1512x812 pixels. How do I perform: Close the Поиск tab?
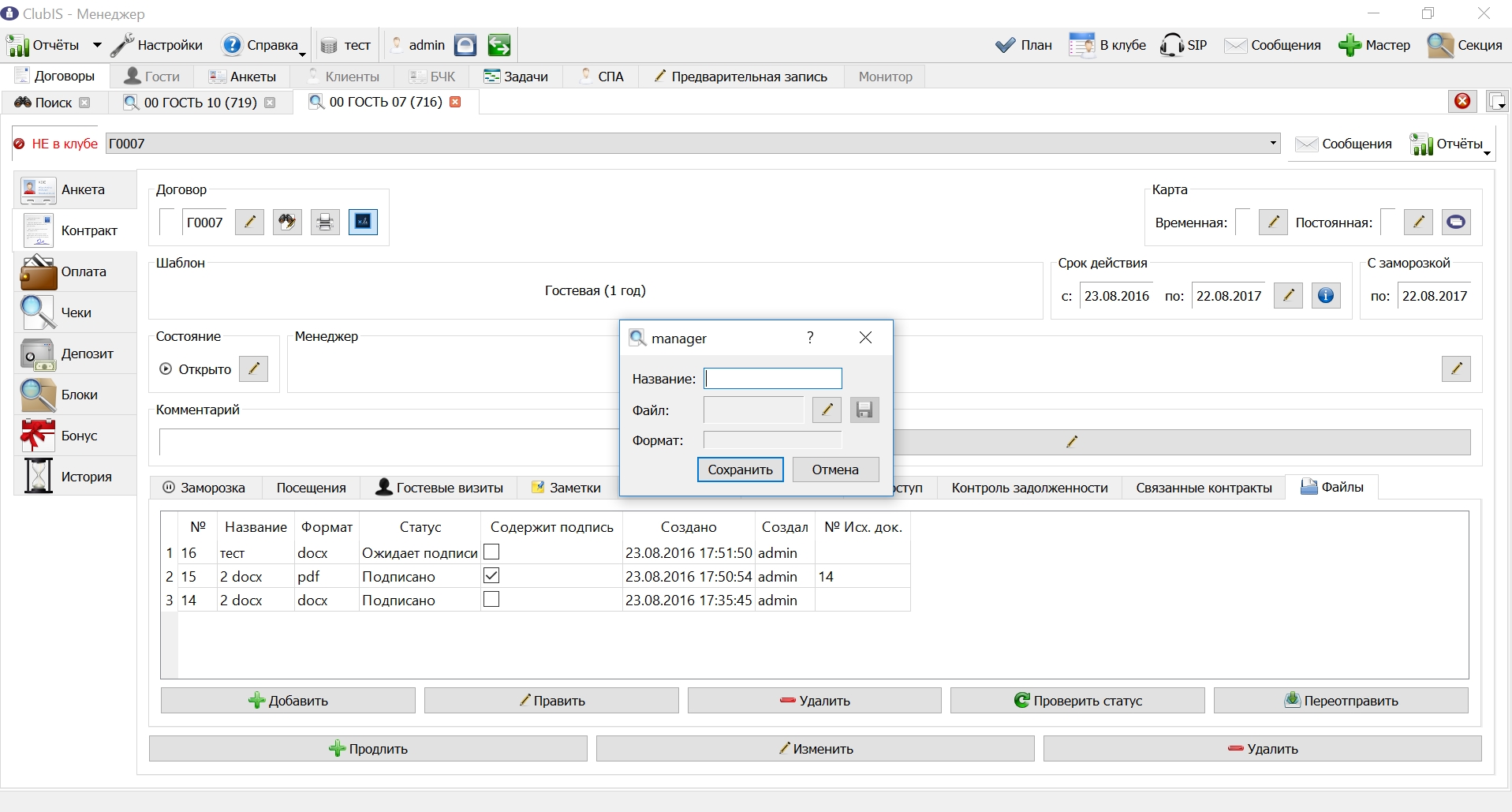[84, 103]
